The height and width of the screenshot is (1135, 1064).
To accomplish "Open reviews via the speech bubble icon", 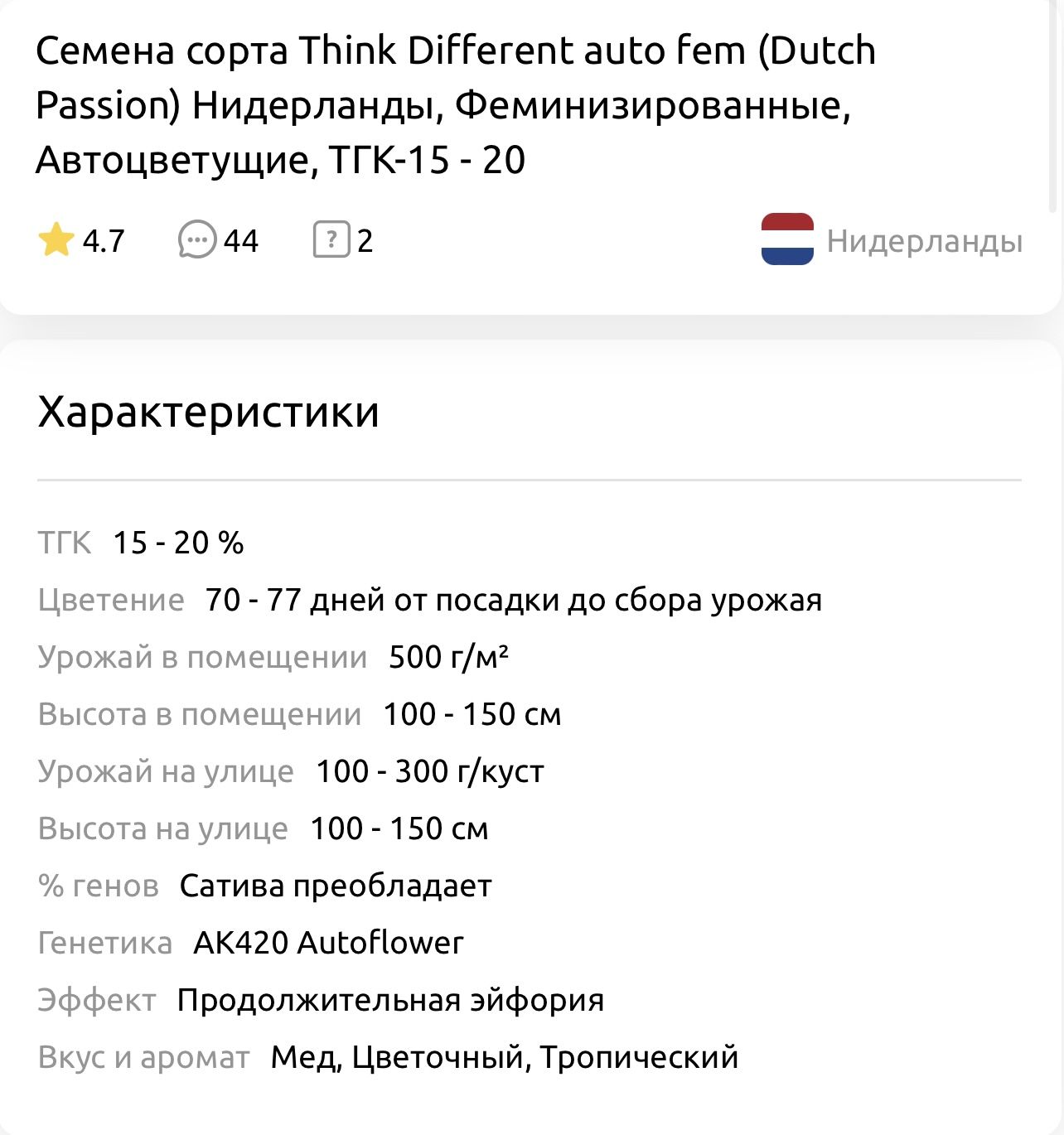I will tap(197, 240).
